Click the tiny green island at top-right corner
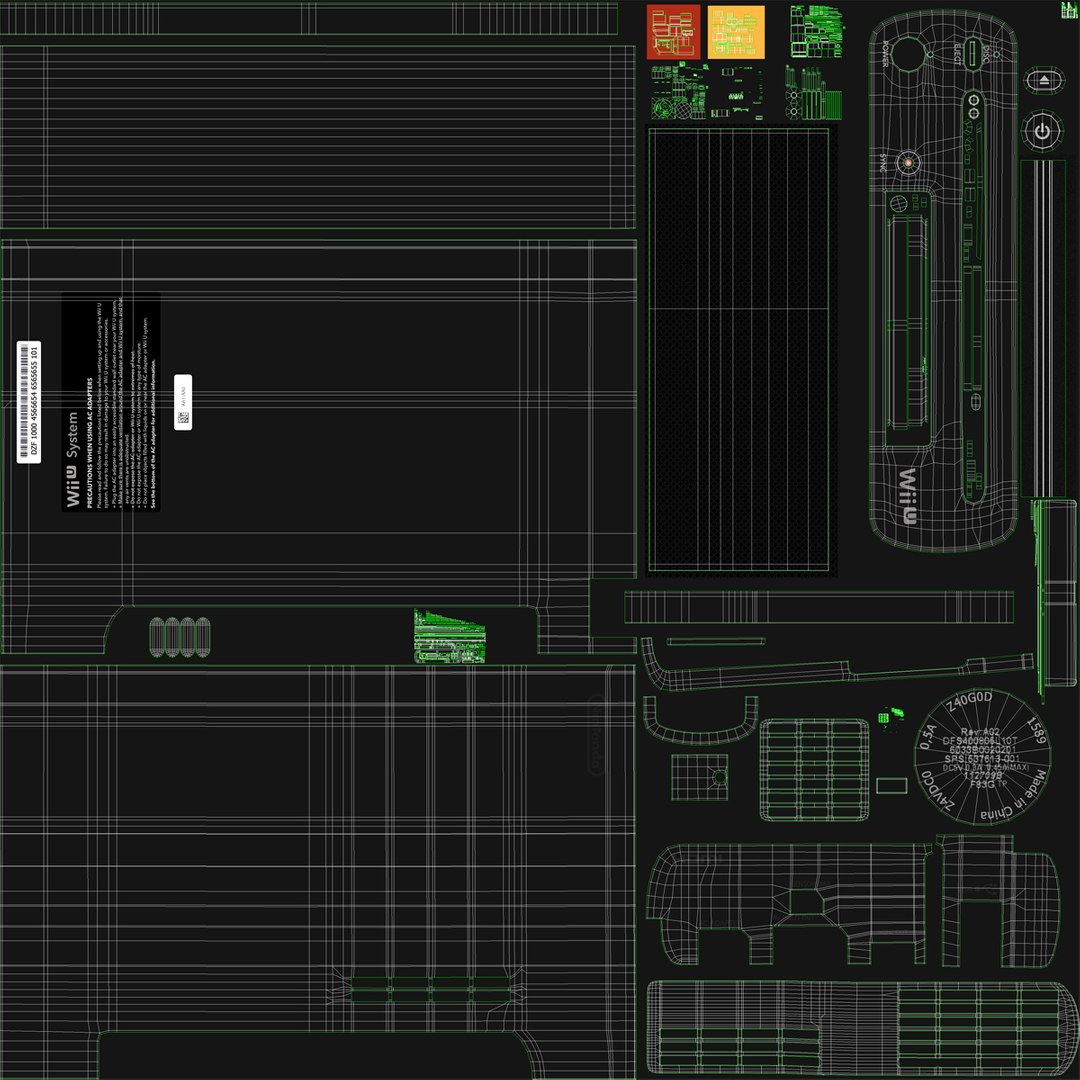This screenshot has height=1080, width=1080. 1068,10
